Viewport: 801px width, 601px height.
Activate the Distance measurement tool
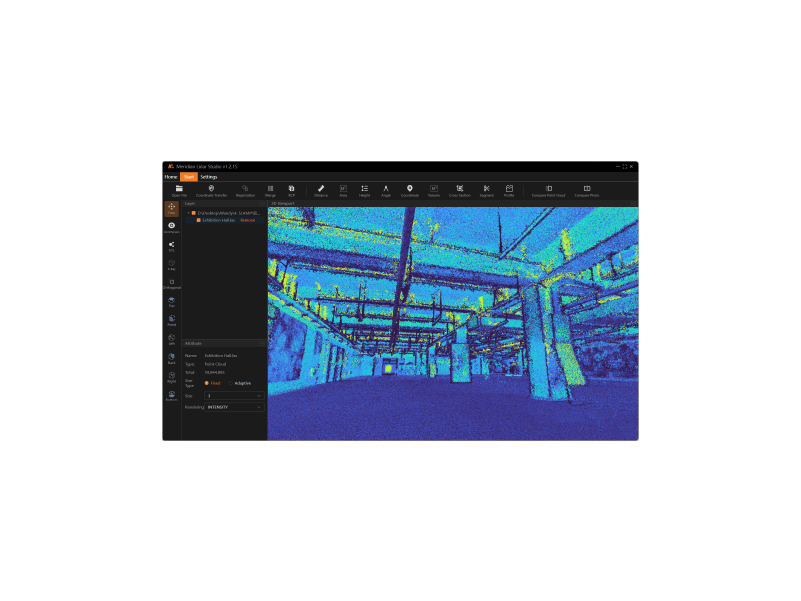(x=321, y=191)
